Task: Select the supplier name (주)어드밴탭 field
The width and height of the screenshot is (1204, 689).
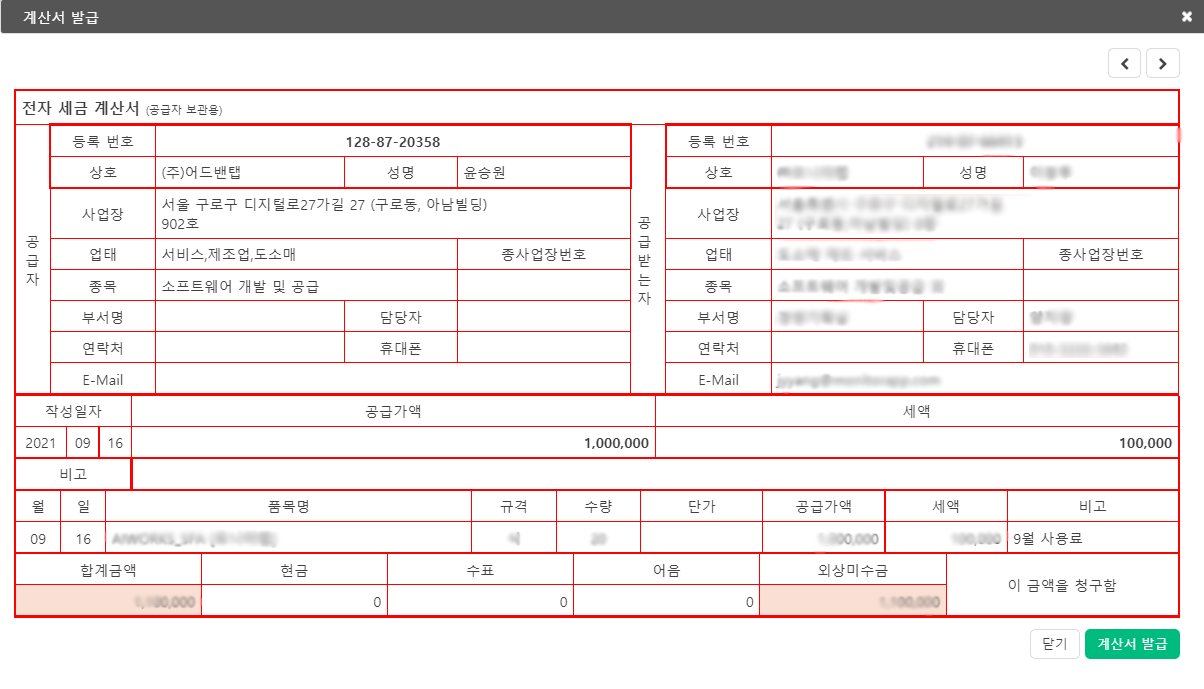Action: click(x=250, y=172)
